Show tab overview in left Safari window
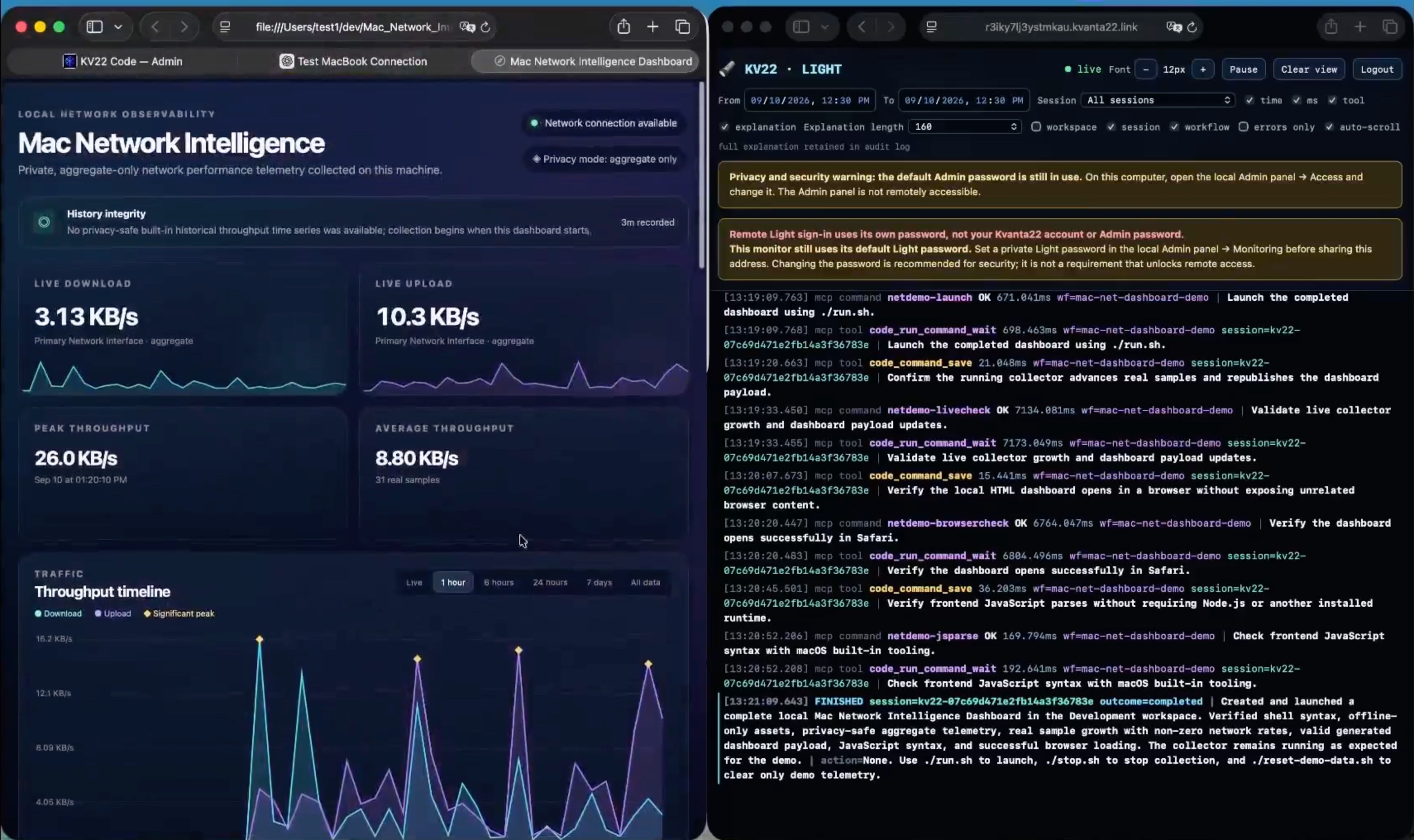The image size is (1414, 840). pos(683,26)
